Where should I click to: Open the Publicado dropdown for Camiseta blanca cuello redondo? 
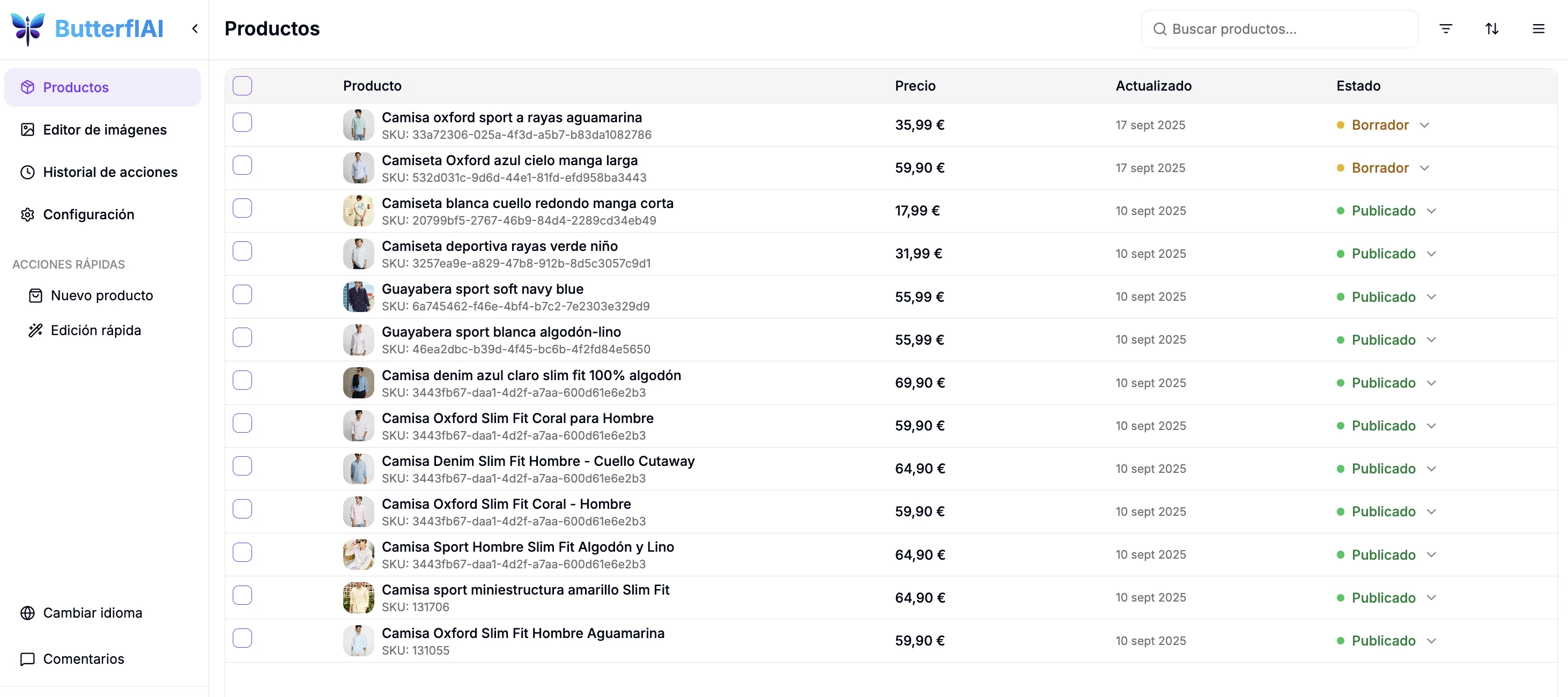click(x=1431, y=211)
